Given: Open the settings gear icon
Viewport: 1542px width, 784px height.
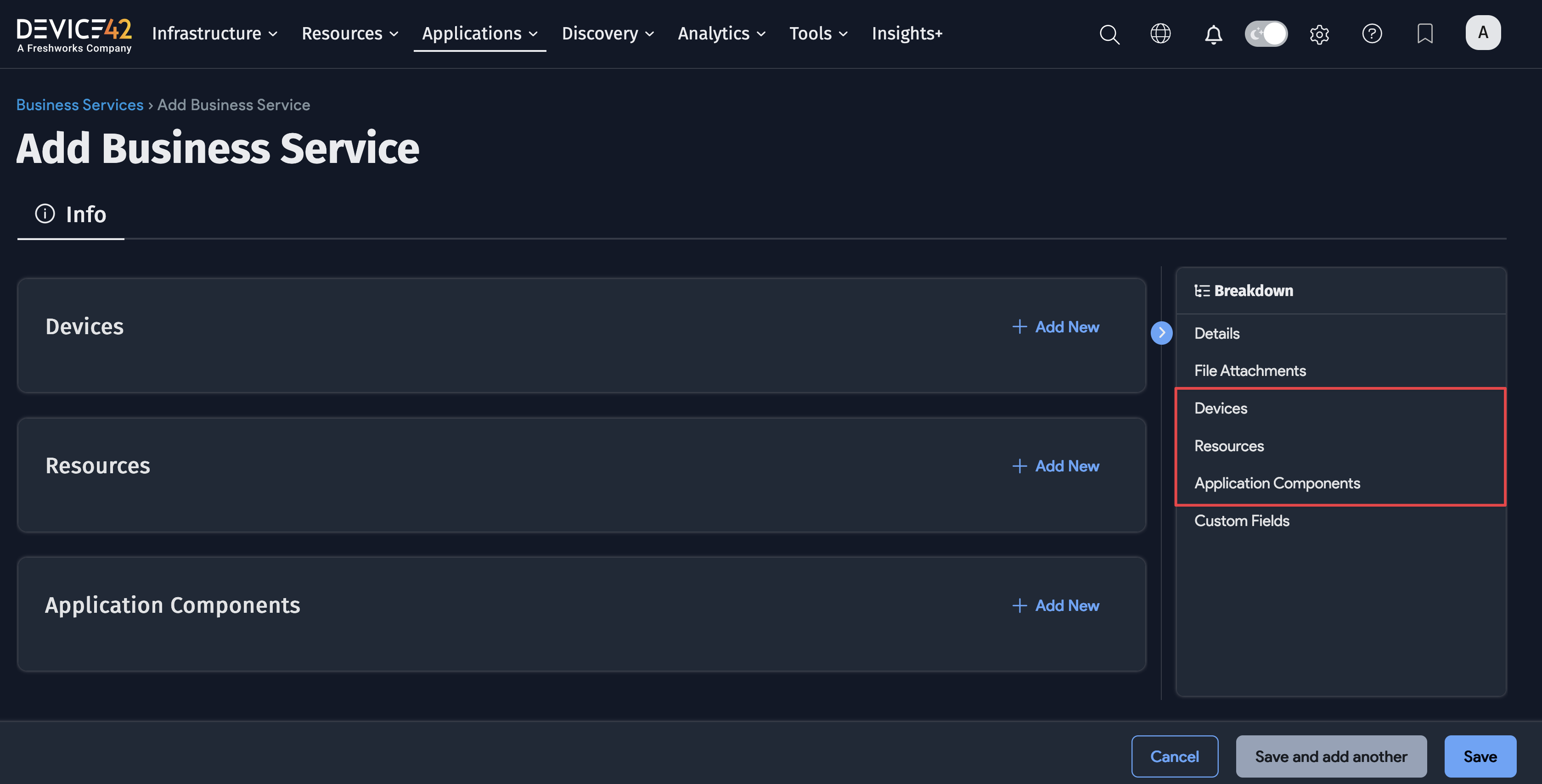Looking at the screenshot, I should (x=1320, y=34).
